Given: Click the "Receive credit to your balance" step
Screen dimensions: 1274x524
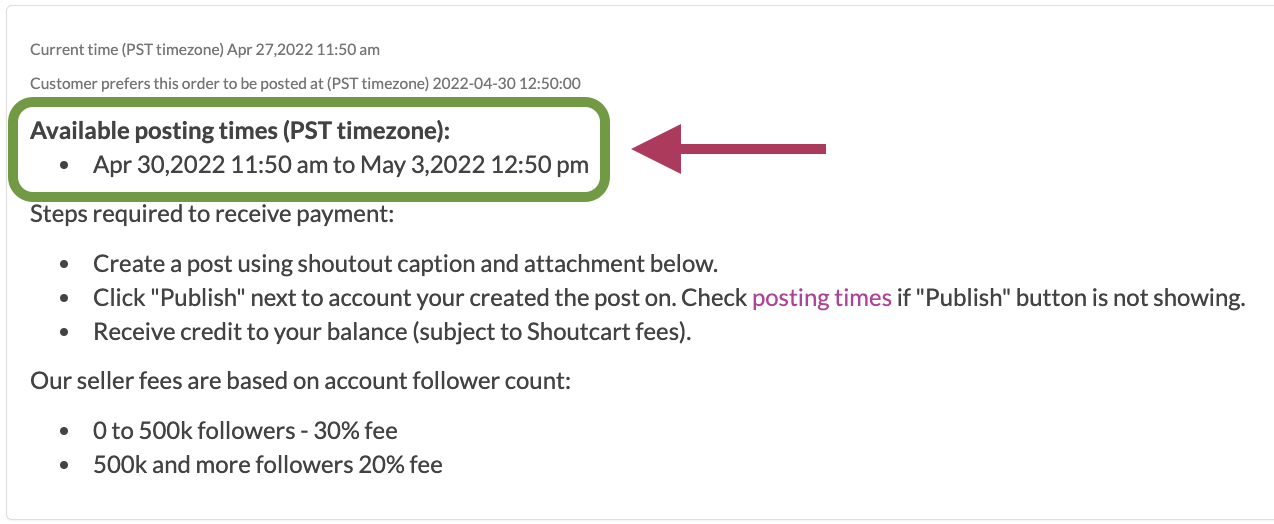Looking at the screenshot, I should tap(392, 331).
